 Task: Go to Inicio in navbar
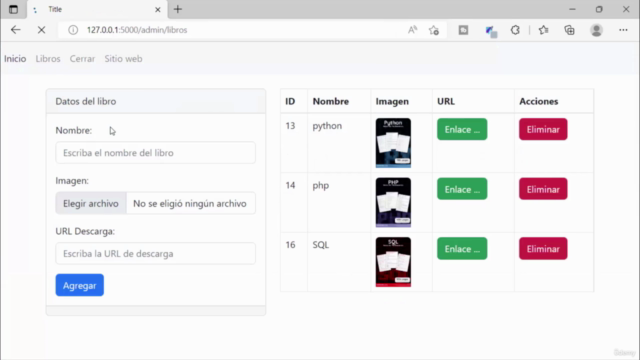pos(15,59)
